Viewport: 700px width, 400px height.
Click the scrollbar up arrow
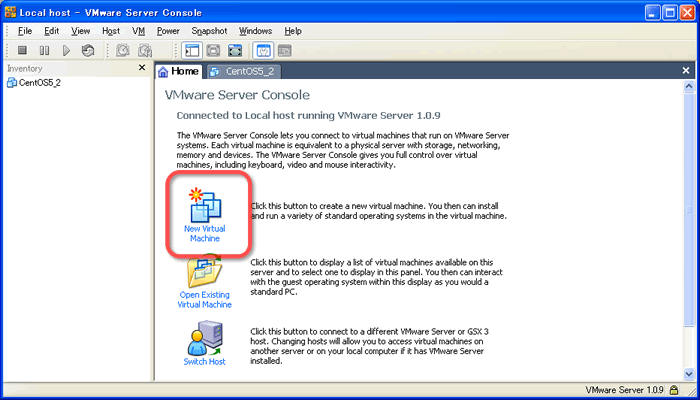[689, 86]
